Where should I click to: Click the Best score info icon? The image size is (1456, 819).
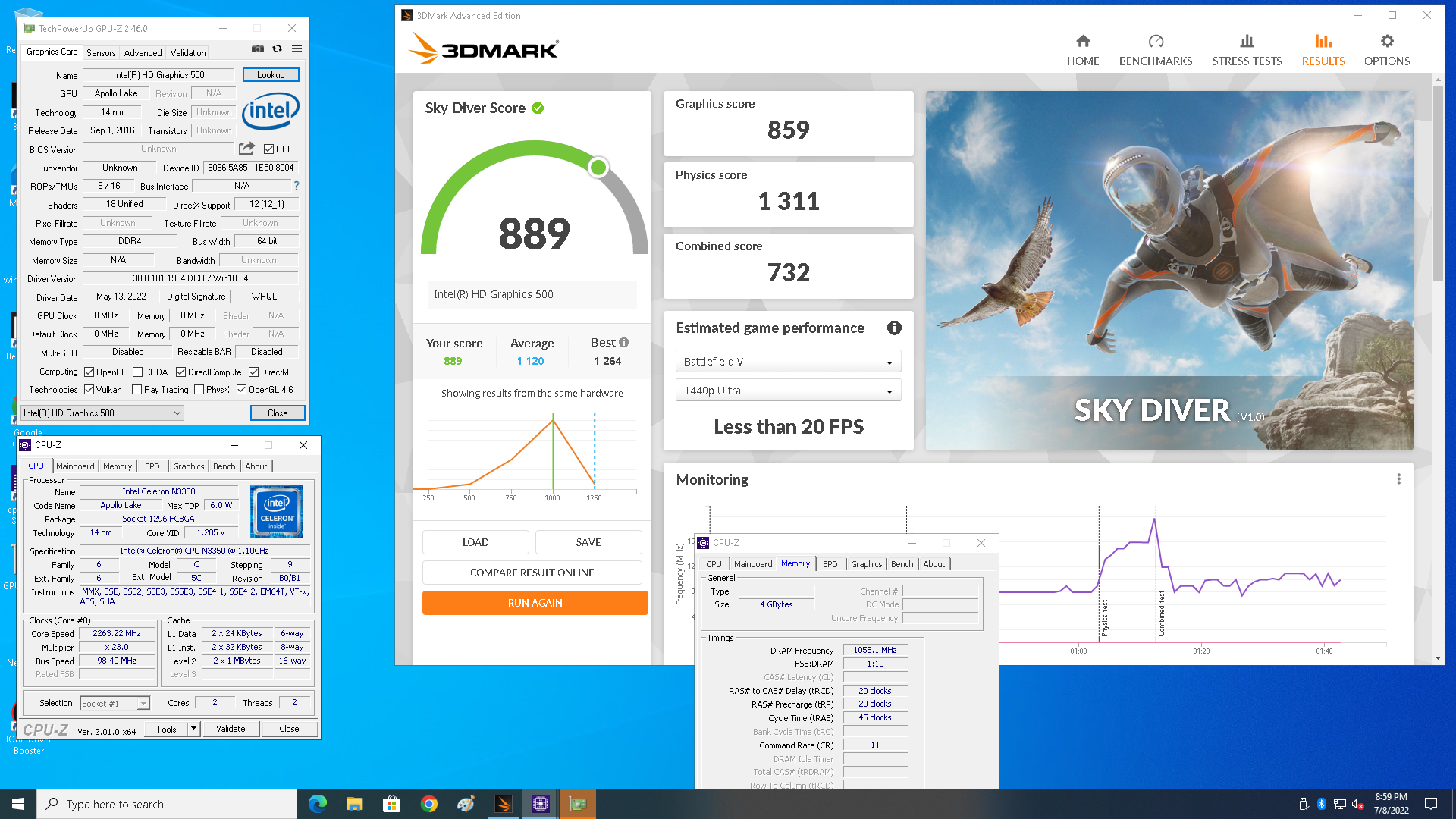[x=624, y=343]
